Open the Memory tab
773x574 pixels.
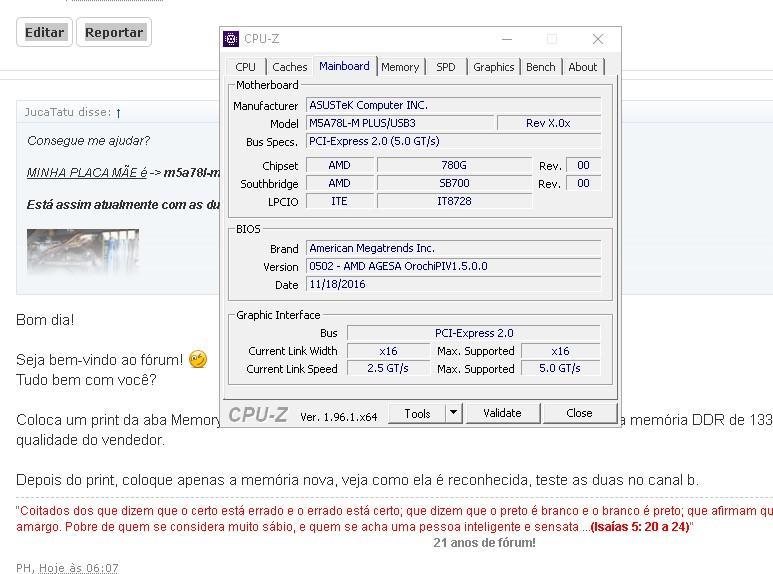point(400,67)
